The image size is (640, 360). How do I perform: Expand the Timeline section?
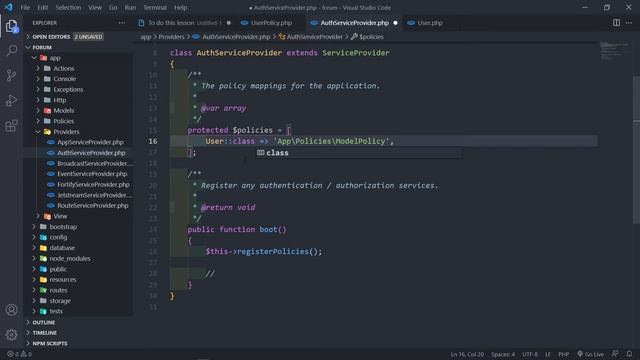(44, 333)
